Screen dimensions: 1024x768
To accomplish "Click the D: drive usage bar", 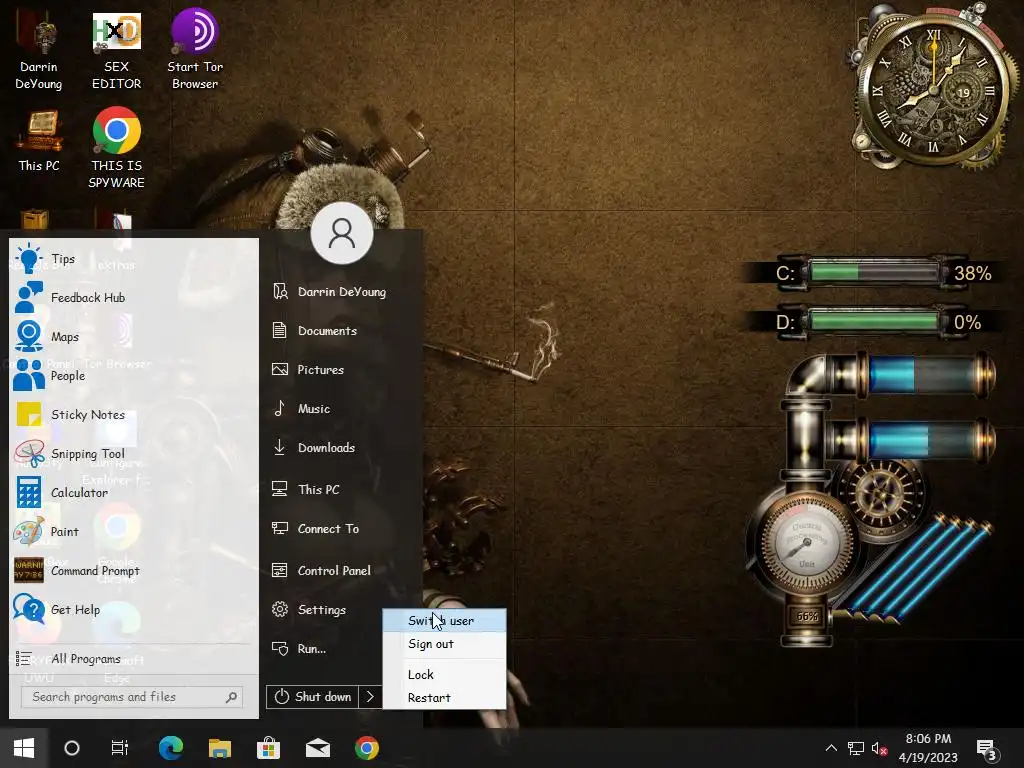I will (x=874, y=322).
